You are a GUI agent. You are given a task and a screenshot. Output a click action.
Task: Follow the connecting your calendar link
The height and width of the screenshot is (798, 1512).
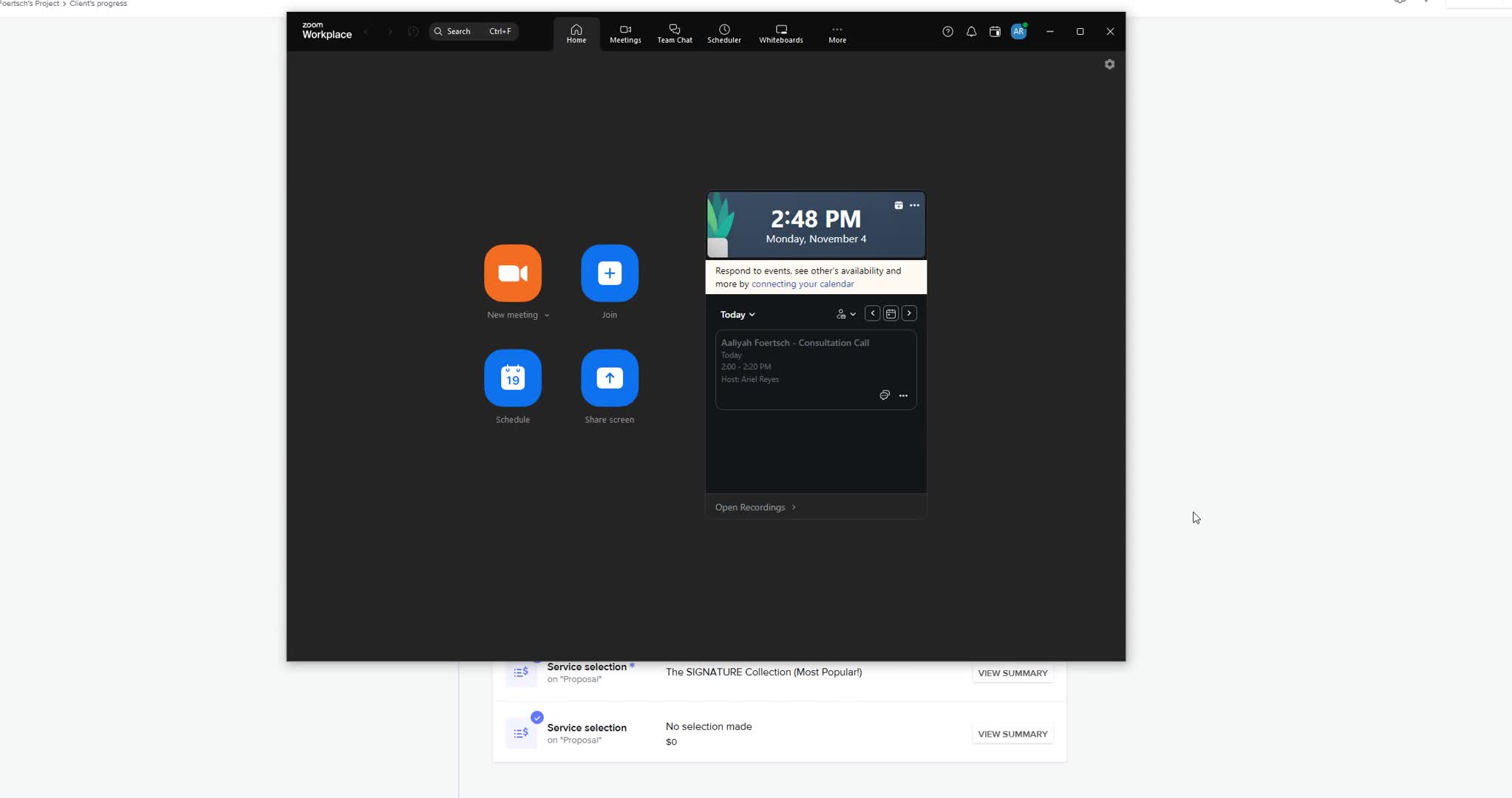point(802,284)
